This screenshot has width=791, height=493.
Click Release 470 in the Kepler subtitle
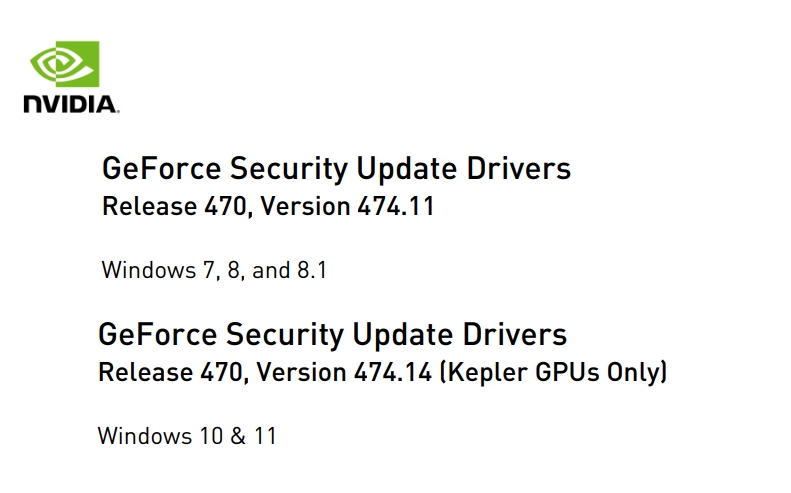point(171,372)
